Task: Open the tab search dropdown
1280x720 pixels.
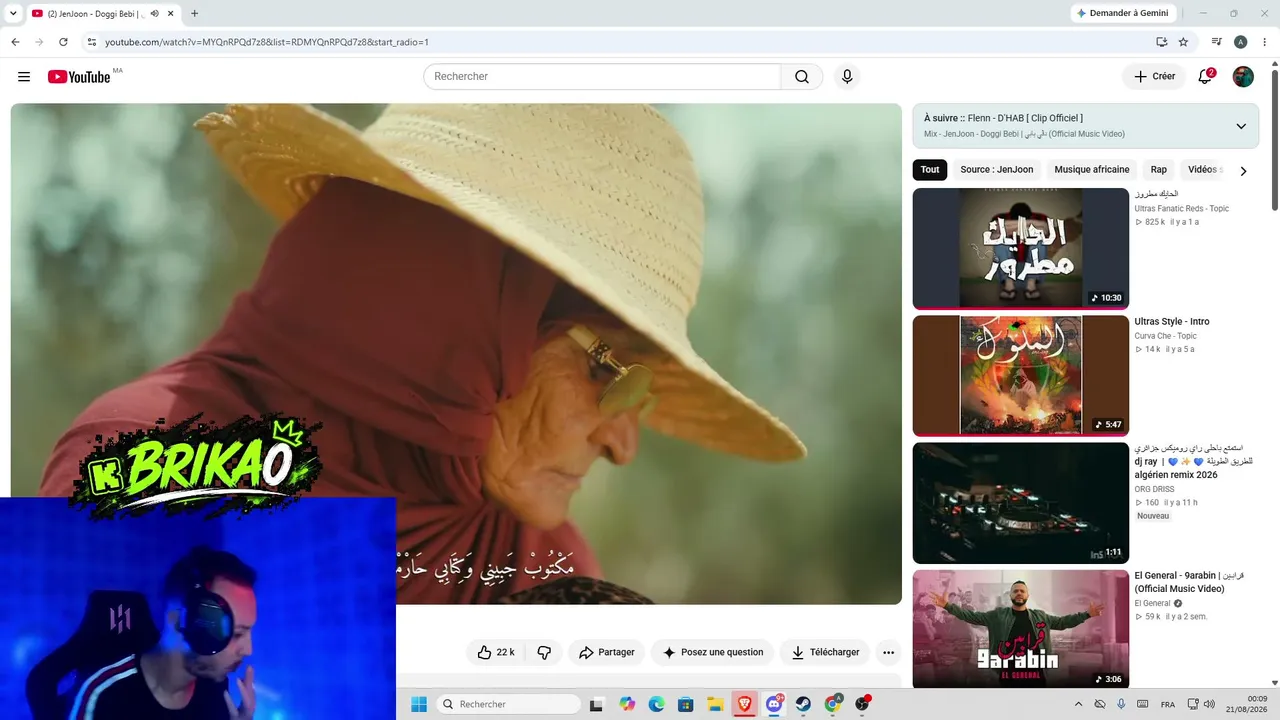Action: [x=13, y=14]
